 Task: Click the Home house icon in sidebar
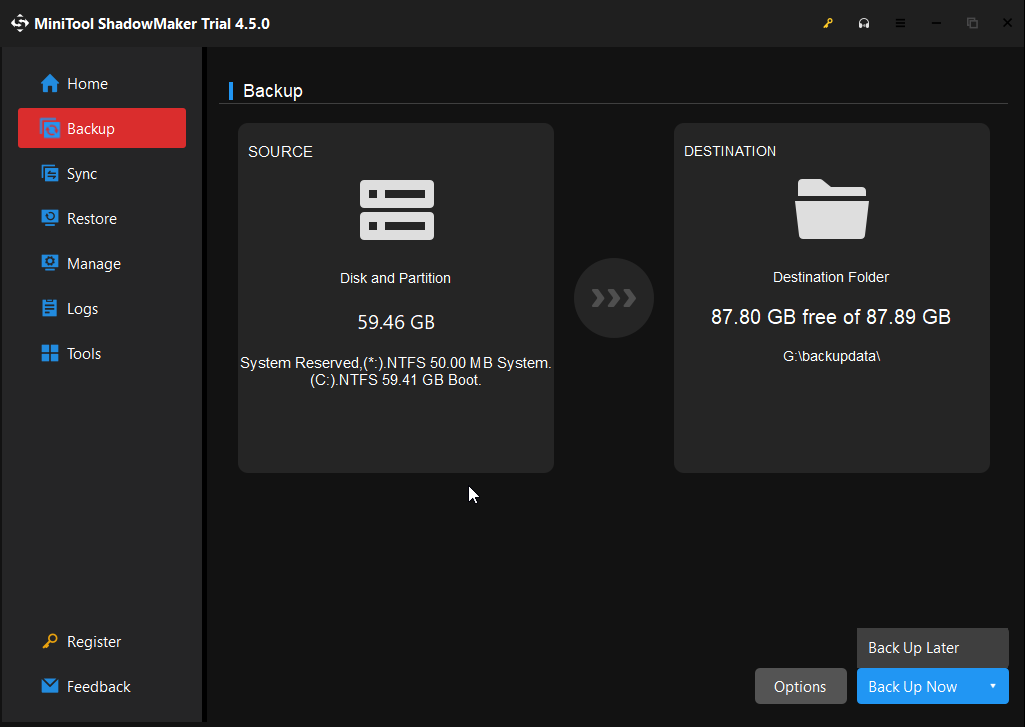click(50, 84)
